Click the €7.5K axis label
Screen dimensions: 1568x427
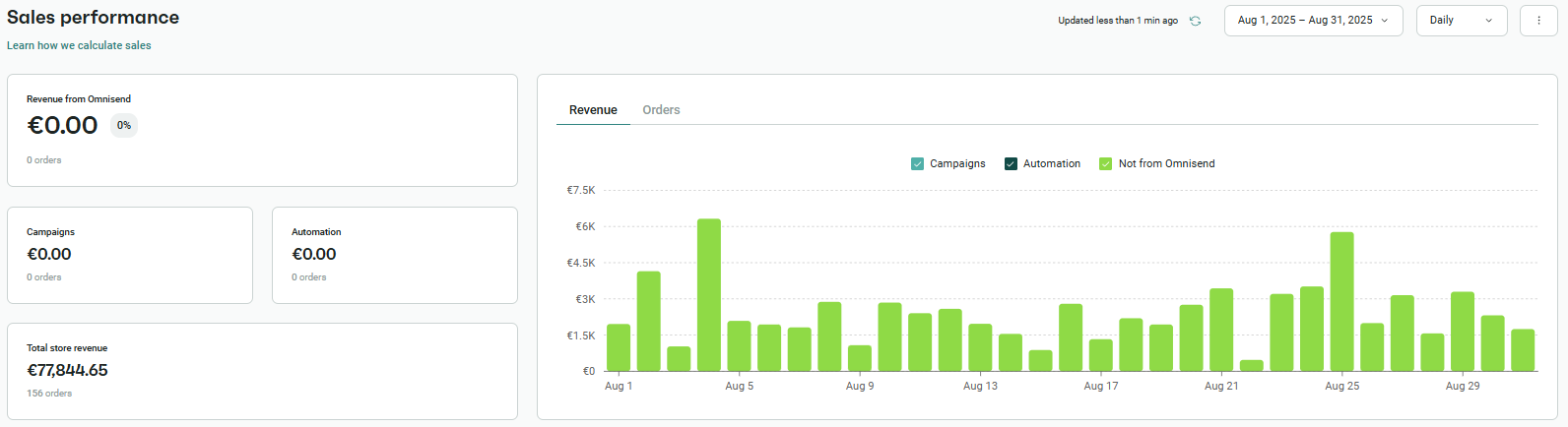[581, 191]
